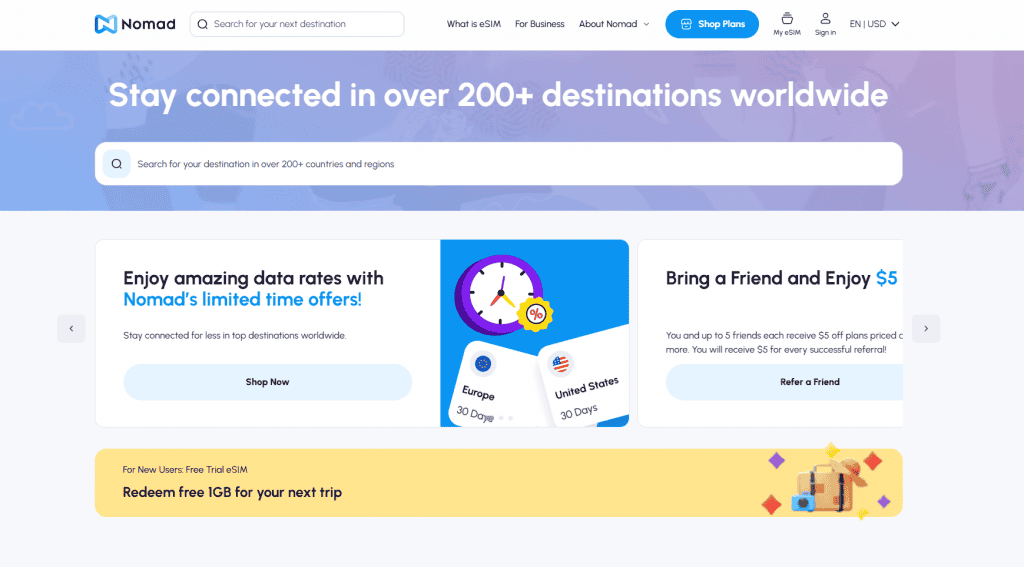Viewport: 1024px width, 567px height.
Task: Select For Business in the navigation
Action: pyautogui.click(x=539, y=24)
